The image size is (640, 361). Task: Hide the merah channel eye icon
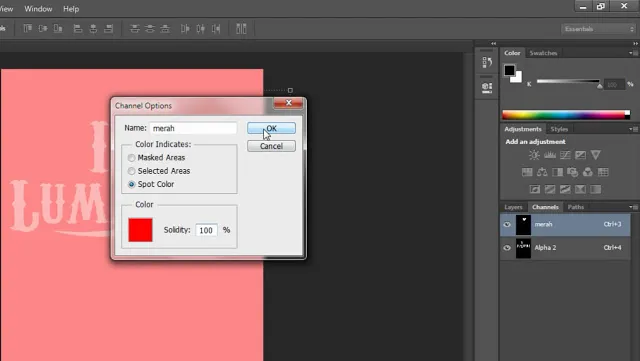pyautogui.click(x=507, y=224)
